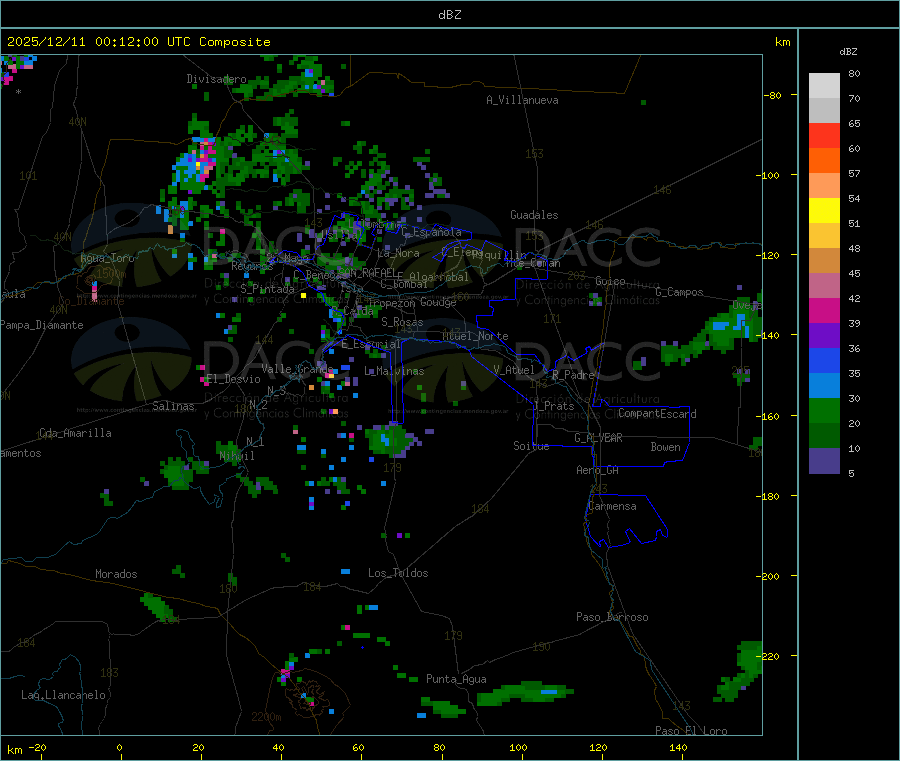
Task: Click the S_Pintada map label
Action: coord(267,289)
